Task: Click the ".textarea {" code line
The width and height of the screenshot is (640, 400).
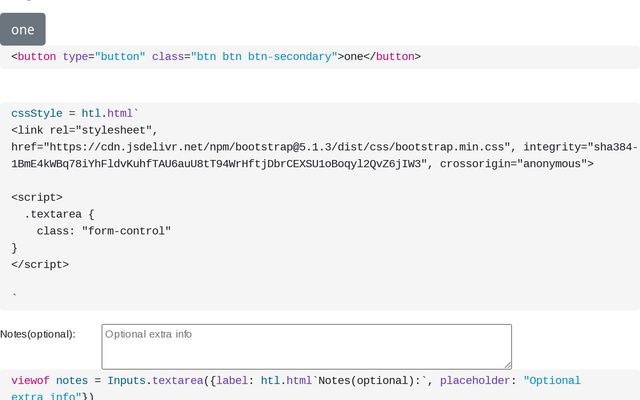Action: [x=59, y=214]
